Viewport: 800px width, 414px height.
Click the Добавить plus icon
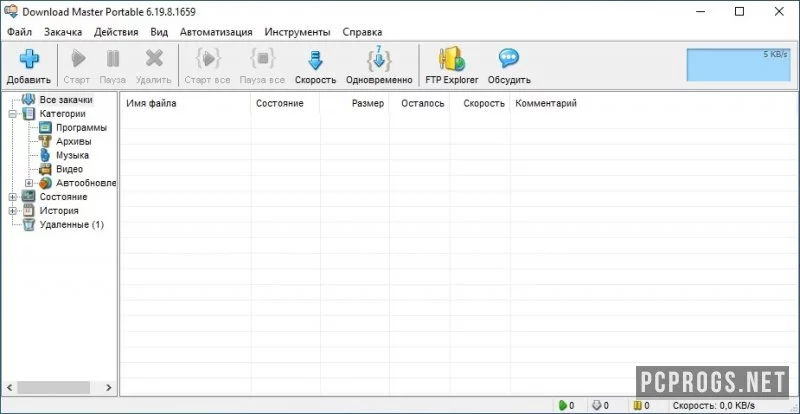coord(29,59)
